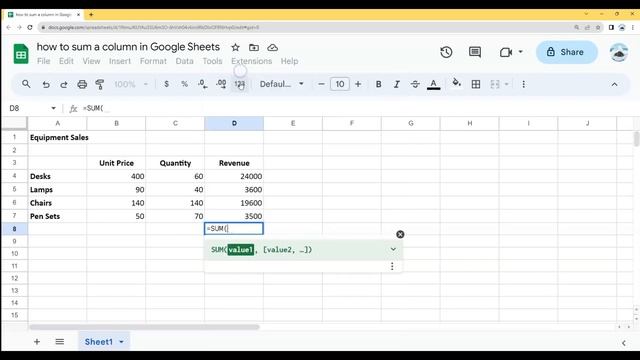Click the formula bar input
Screen dimensions: 640x360
tap(359, 108)
